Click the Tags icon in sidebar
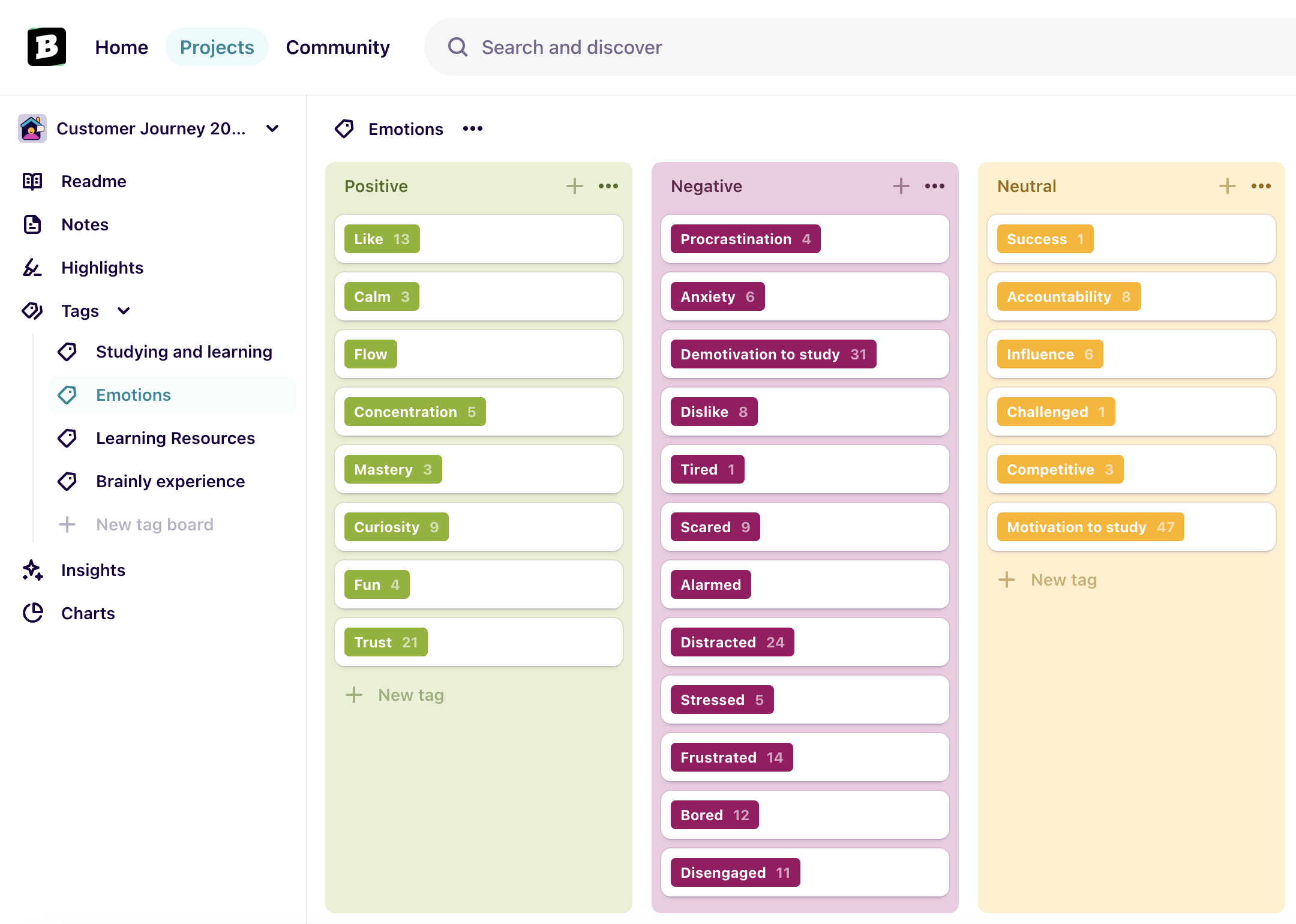The image size is (1296, 924). point(32,311)
